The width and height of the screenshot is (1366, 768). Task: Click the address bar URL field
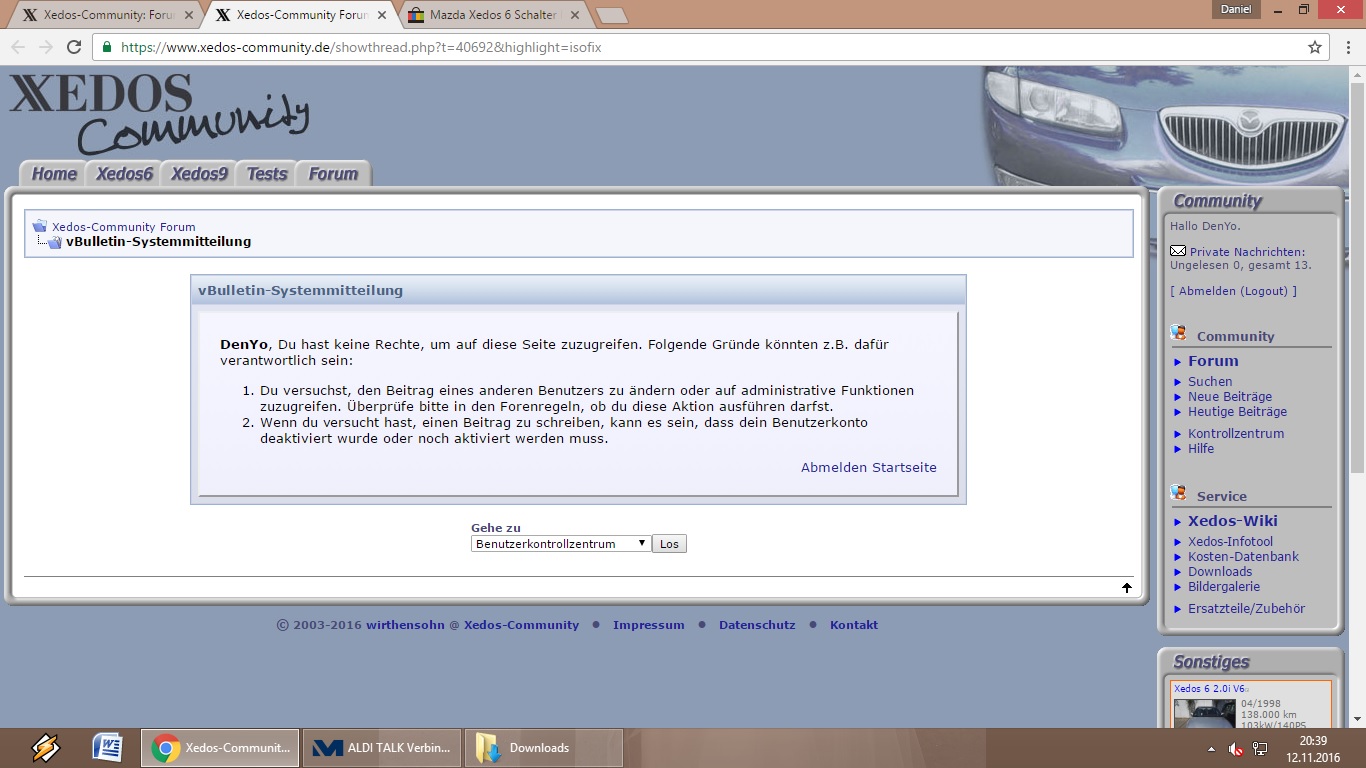pos(700,47)
